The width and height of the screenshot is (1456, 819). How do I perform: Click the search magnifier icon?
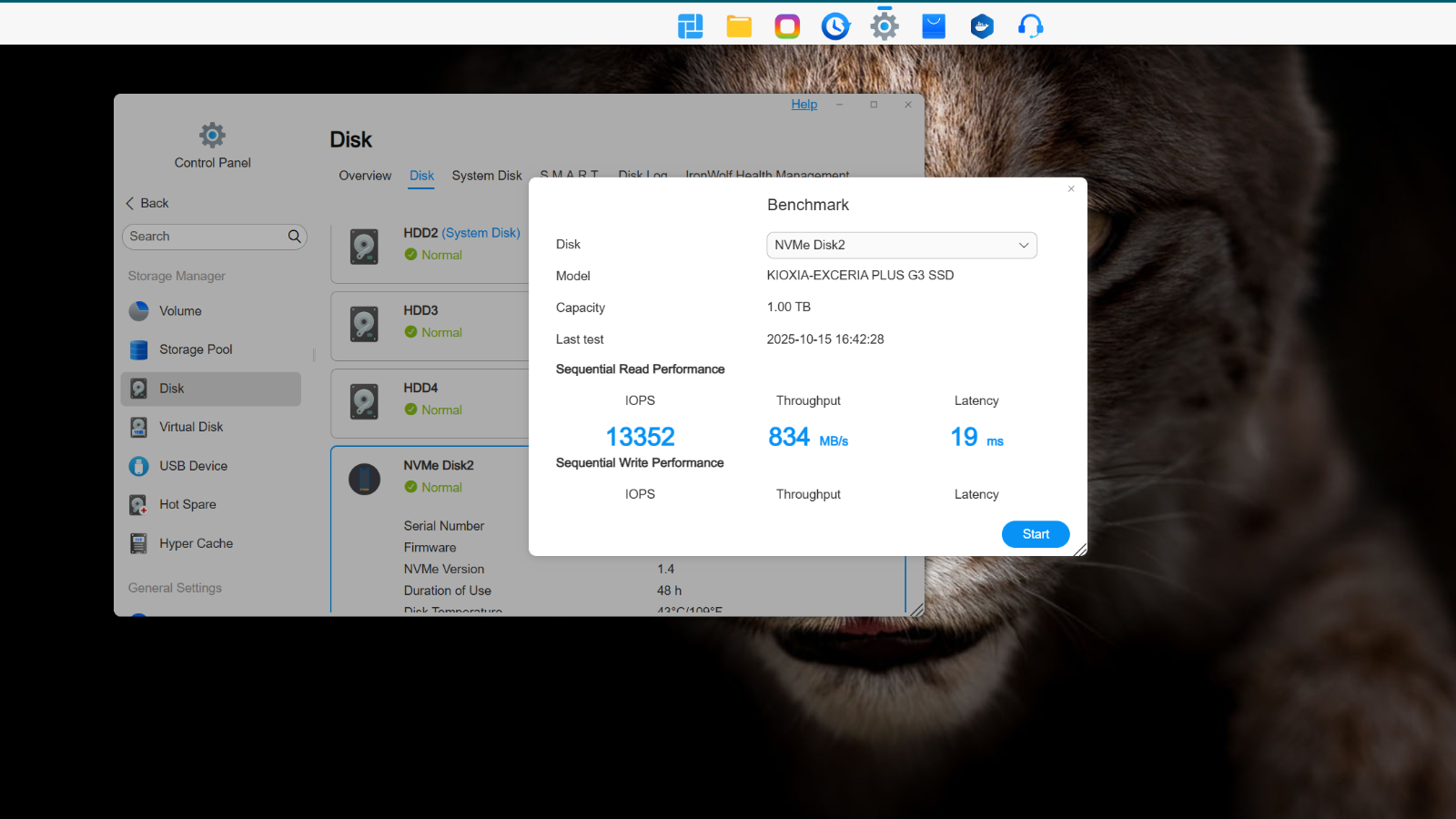point(294,237)
